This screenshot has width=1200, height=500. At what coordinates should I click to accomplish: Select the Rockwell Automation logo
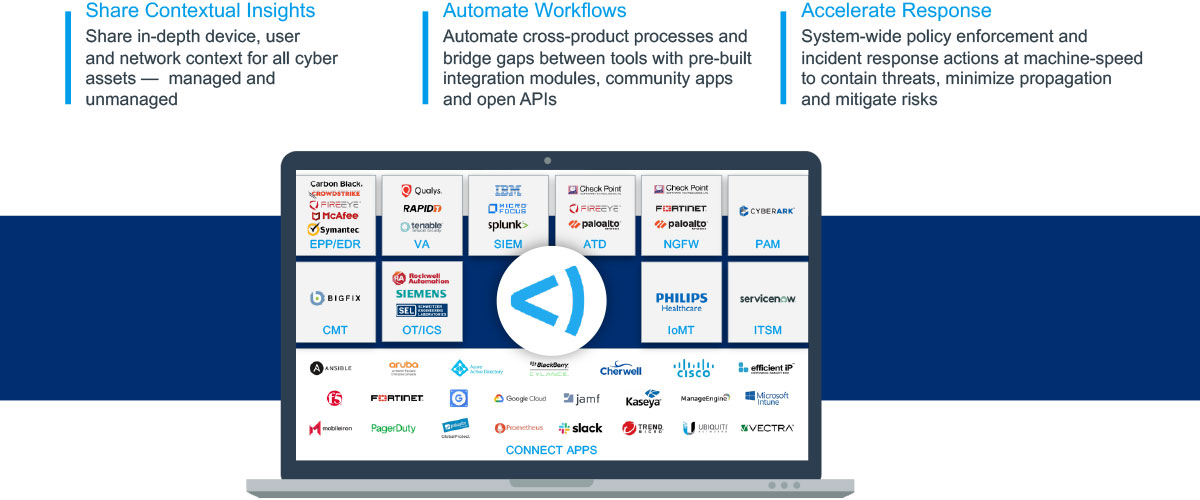click(421, 278)
